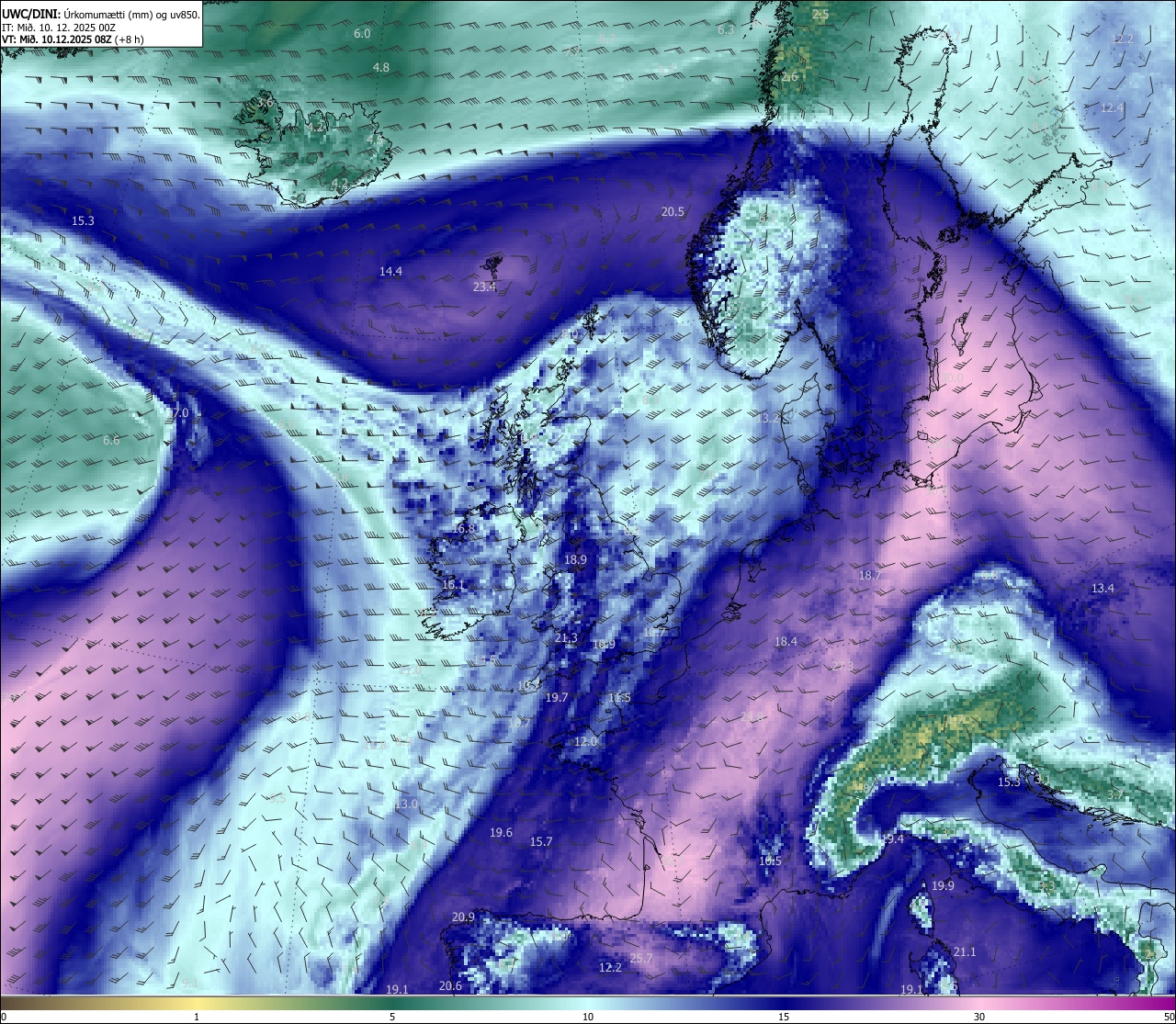Screen dimensions: 1176x1024
Task: Click the map value 6.3
Action: click(x=726, y=30)
